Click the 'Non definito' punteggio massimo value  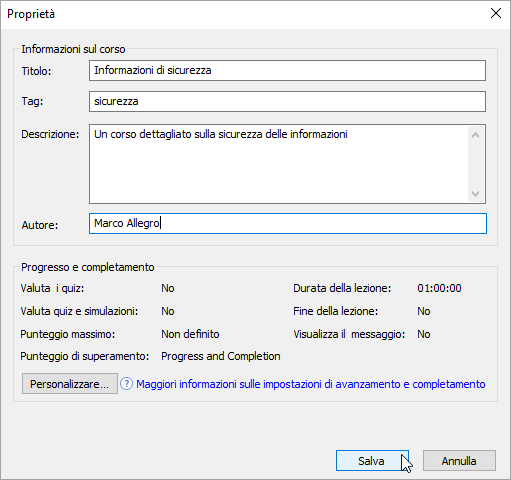[190, 334]
